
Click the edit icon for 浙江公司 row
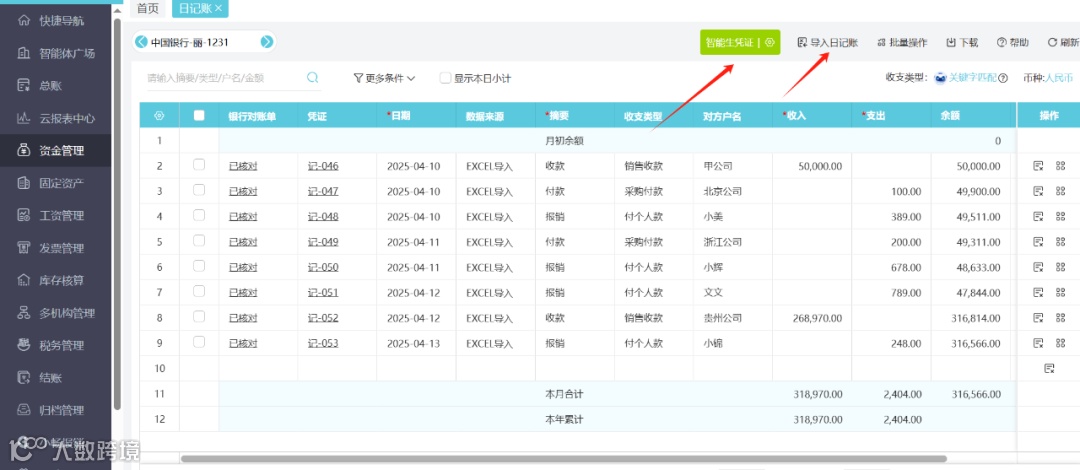(x=1038, y=241)
